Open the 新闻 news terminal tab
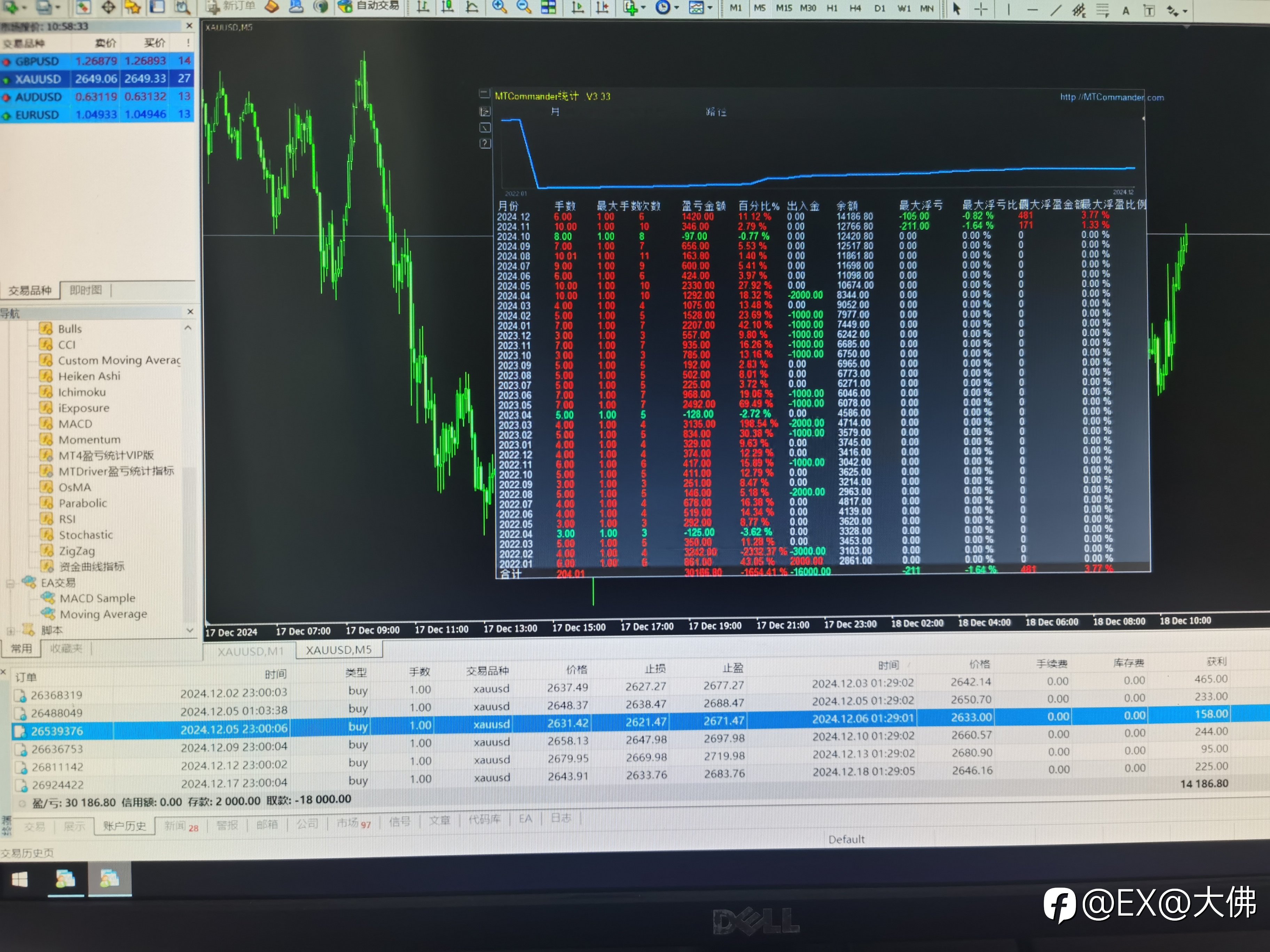Image resolution: width=1270 pixels, height=952 pixels. point(181,826)
